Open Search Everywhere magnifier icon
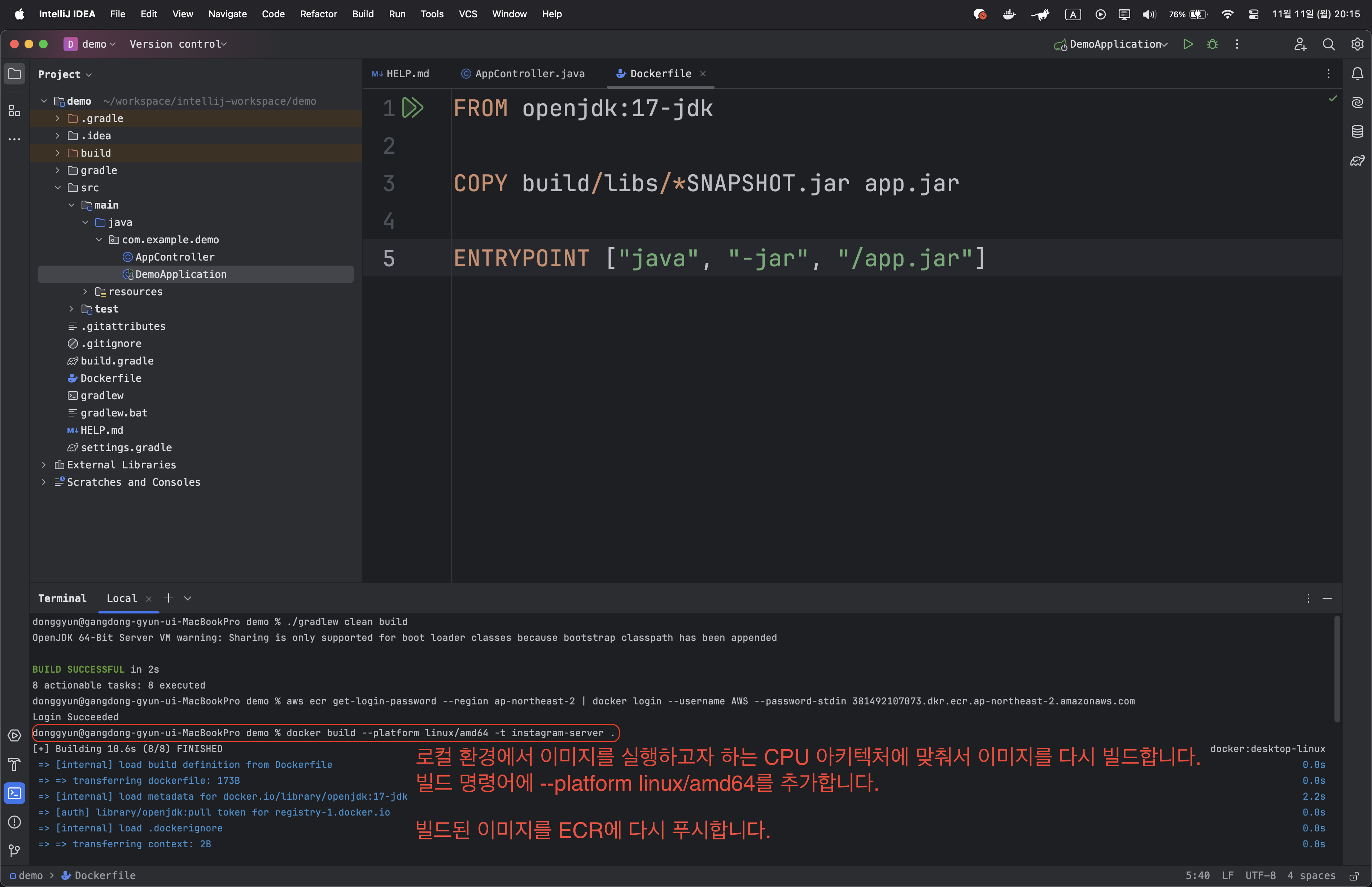Screen dimensions: 1372x887 pos(1328,44)
